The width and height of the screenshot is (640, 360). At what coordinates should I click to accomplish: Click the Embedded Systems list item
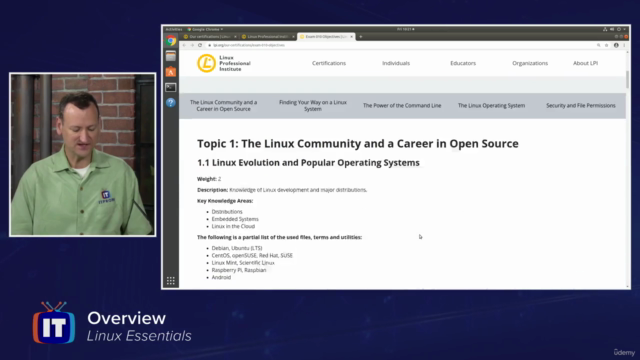[235, 219]
